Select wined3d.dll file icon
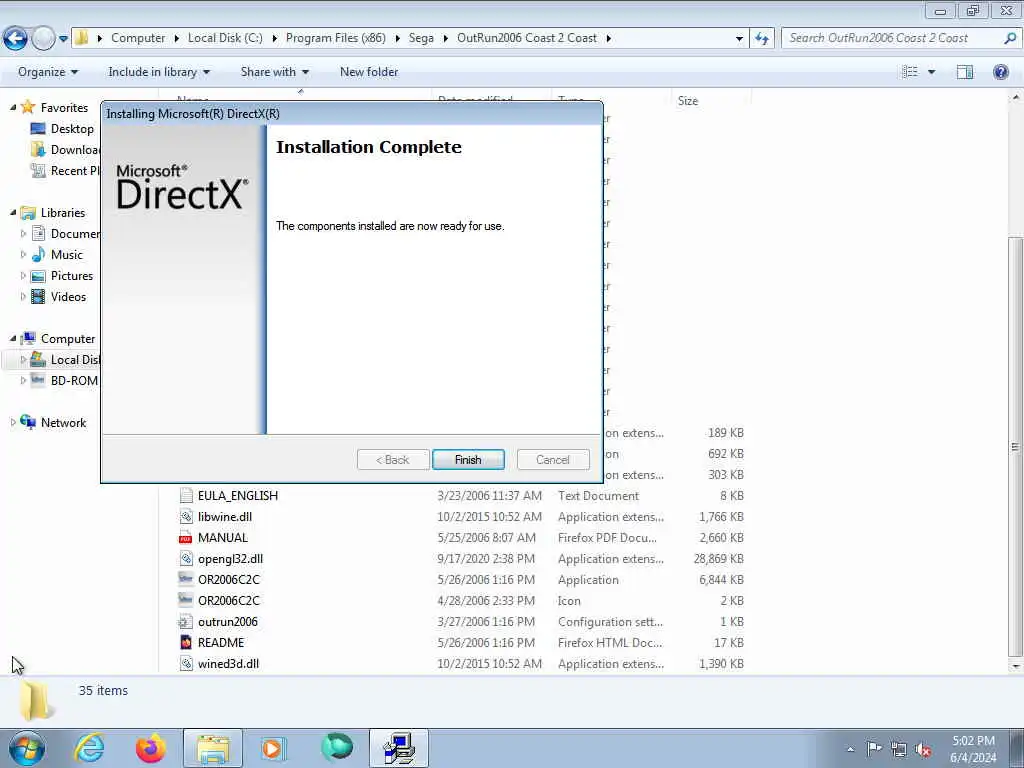Viewport: 1024px width, 768px height. click(185, 664)
